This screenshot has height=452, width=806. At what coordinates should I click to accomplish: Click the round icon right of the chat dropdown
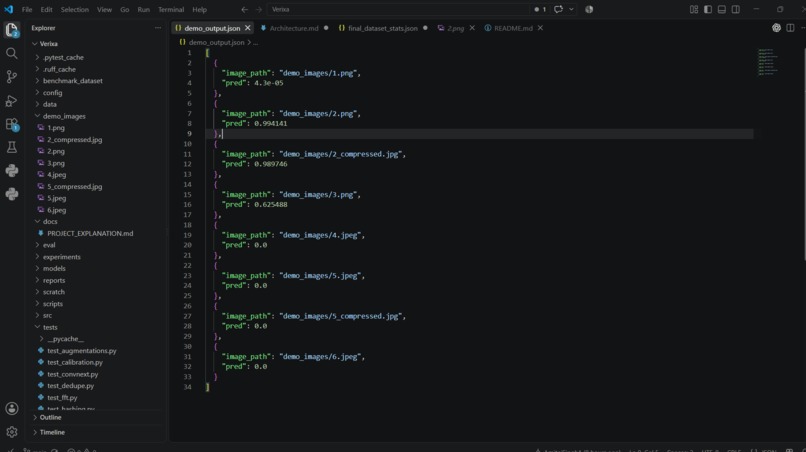click(589, 9)
